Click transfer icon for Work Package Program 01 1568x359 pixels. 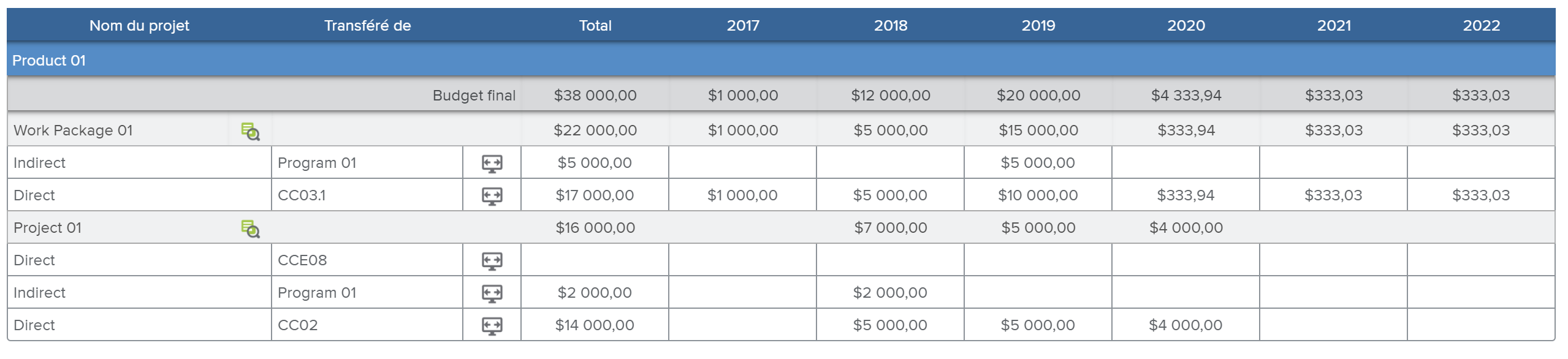(x=492, y=163)
